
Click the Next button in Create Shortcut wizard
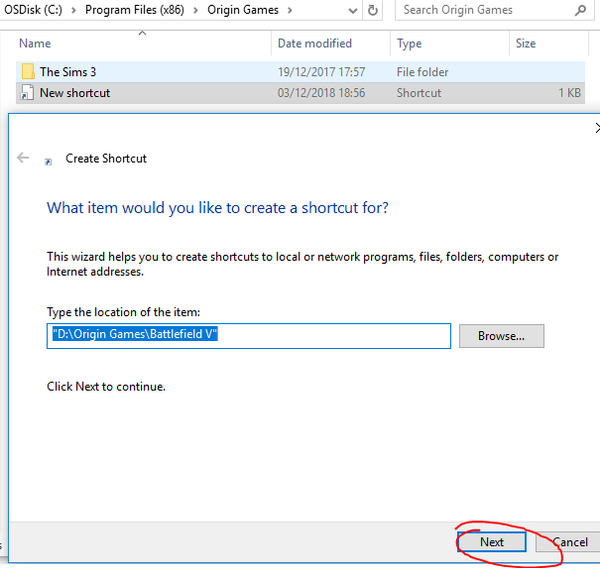[492, 542]
